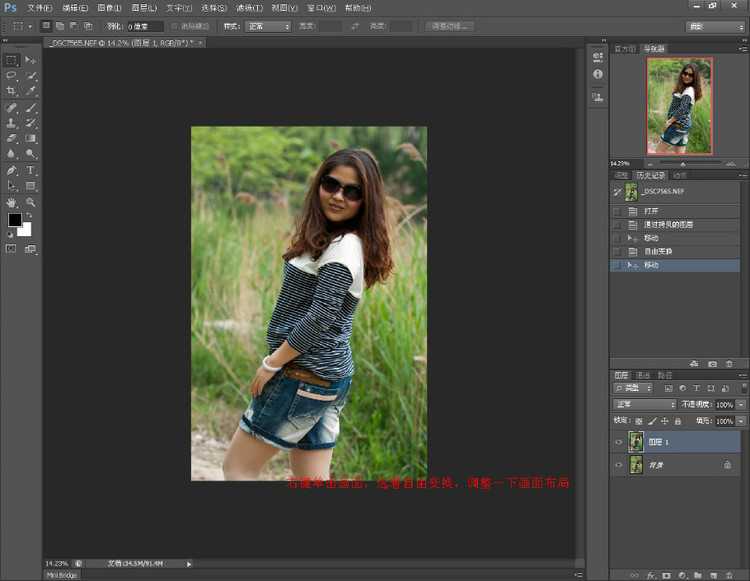Screen dimensions: 750x581
Task: Open the tool preset picker arrow
Action: coord(30,27)
